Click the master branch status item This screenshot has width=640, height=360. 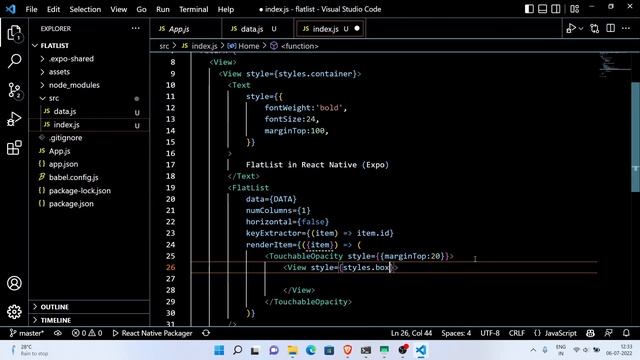pos(27,333)
